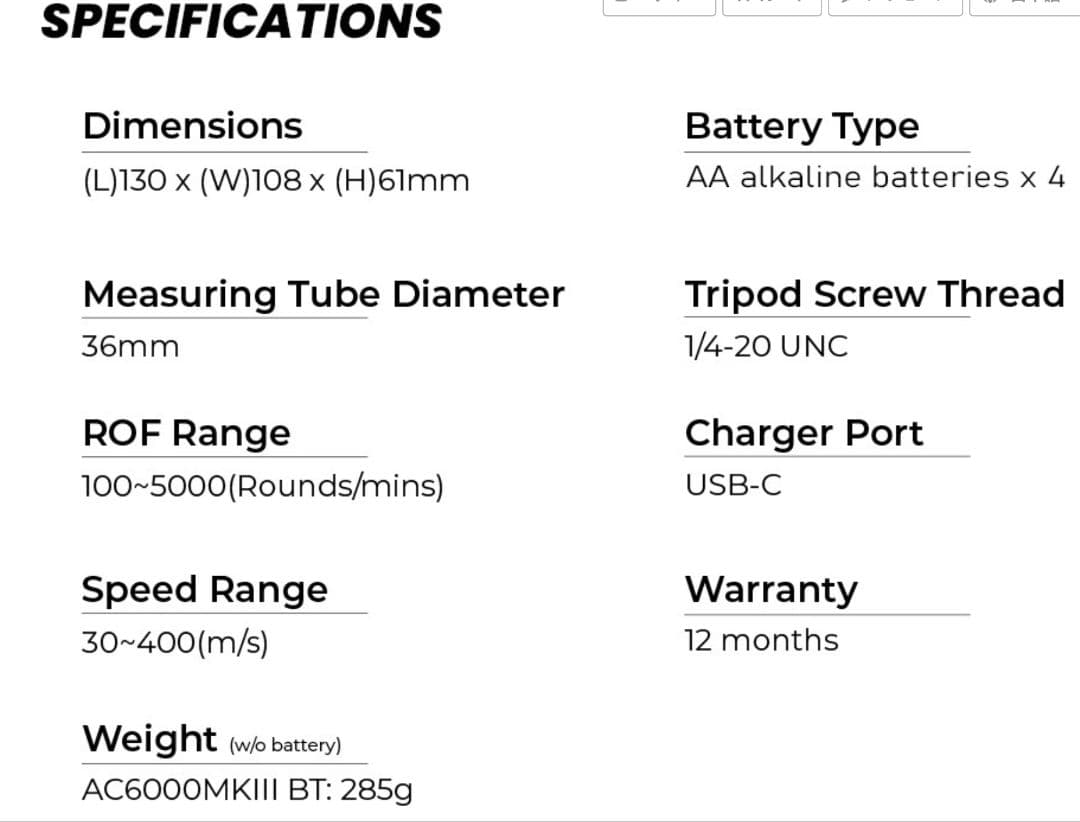Click the (w/o battery) note
The image size is (1080, 822).
coord(285,745)
